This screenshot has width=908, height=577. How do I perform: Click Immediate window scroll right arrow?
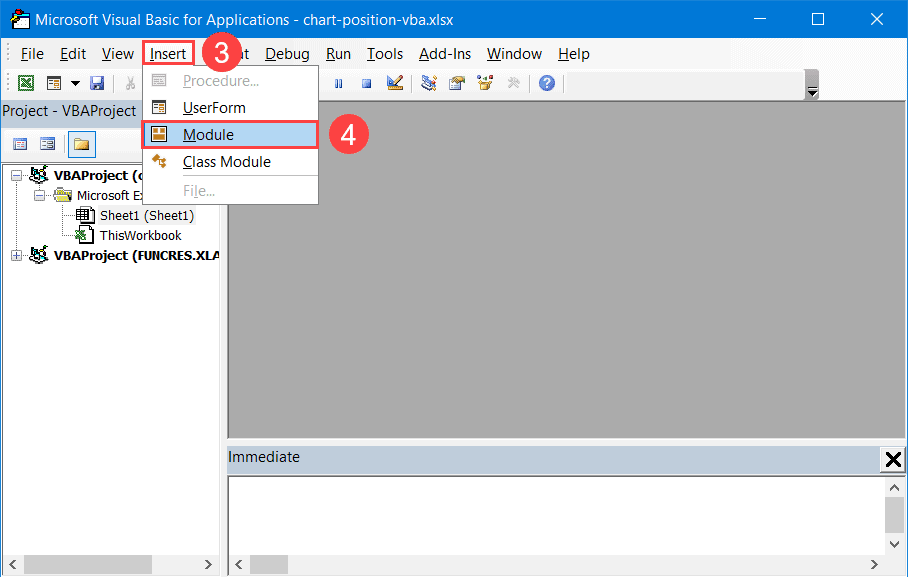pos(874,564)
